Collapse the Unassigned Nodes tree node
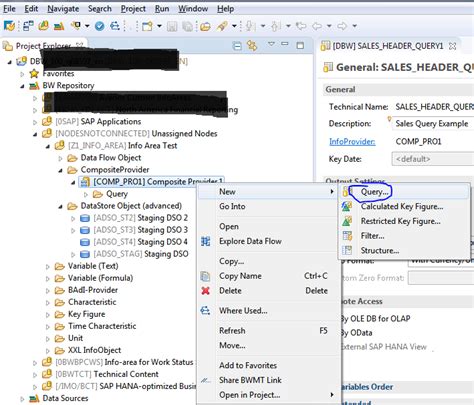 pos(35,134)
